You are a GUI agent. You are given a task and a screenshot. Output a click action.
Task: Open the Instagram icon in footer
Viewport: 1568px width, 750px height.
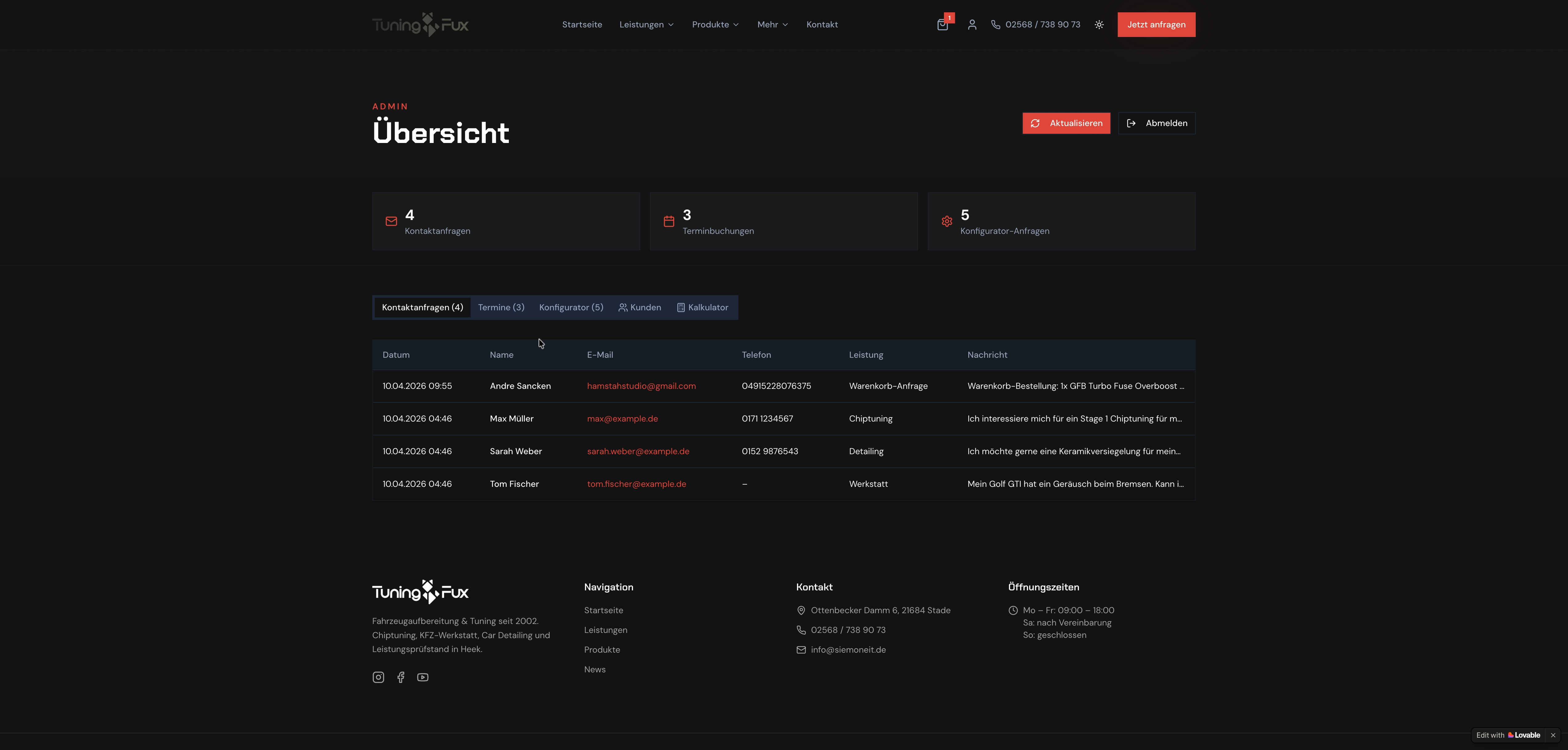click(378, 678)
